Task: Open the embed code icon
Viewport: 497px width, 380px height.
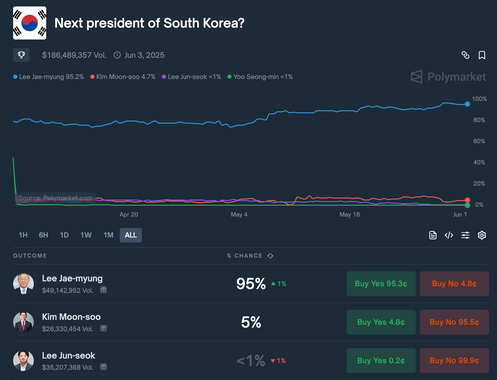Action: click(449, 235)
